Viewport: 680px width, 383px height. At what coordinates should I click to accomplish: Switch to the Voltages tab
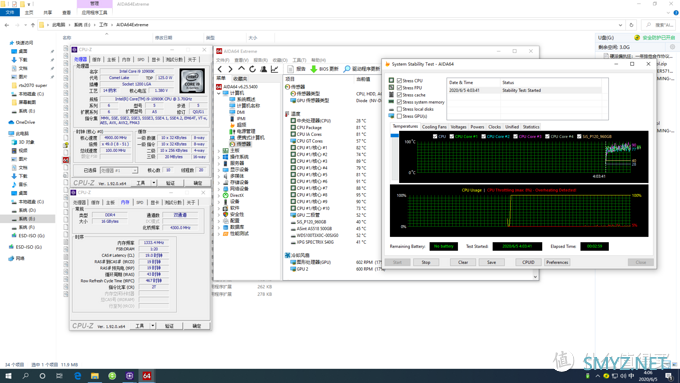458,127
